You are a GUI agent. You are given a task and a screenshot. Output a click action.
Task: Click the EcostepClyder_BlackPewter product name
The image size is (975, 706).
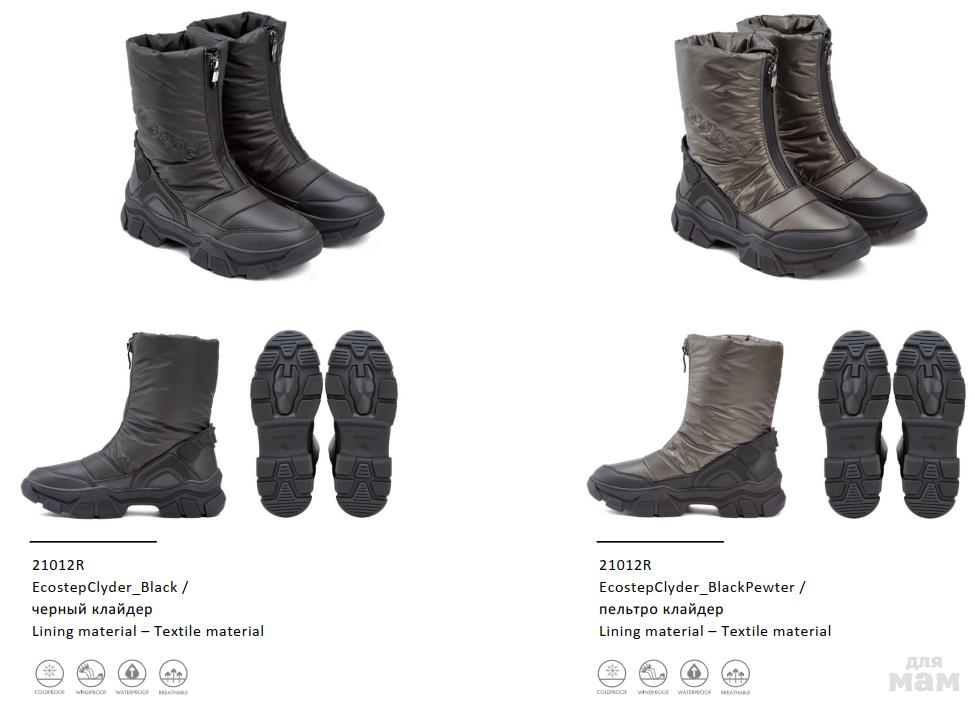coord(697,587)
